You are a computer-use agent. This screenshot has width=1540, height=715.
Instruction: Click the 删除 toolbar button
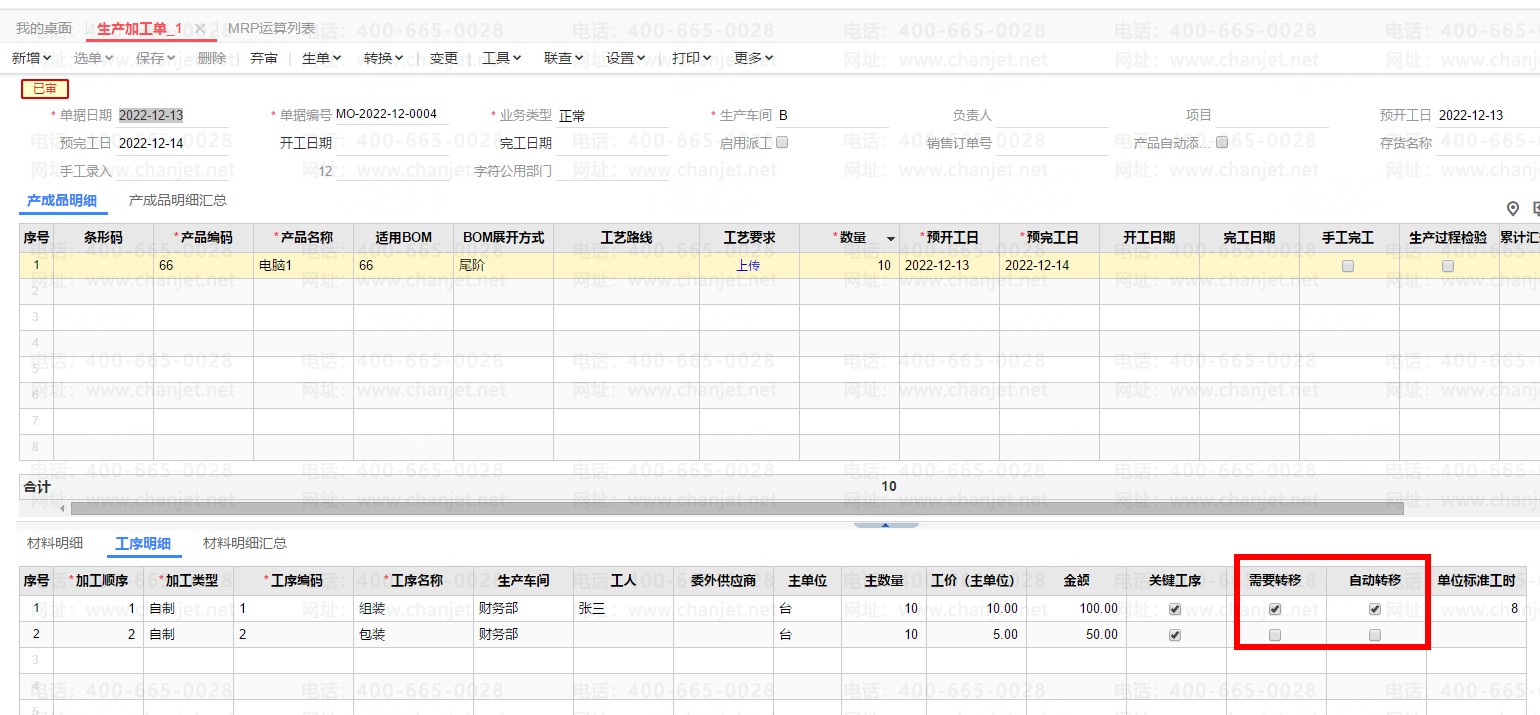pos(212,58)
